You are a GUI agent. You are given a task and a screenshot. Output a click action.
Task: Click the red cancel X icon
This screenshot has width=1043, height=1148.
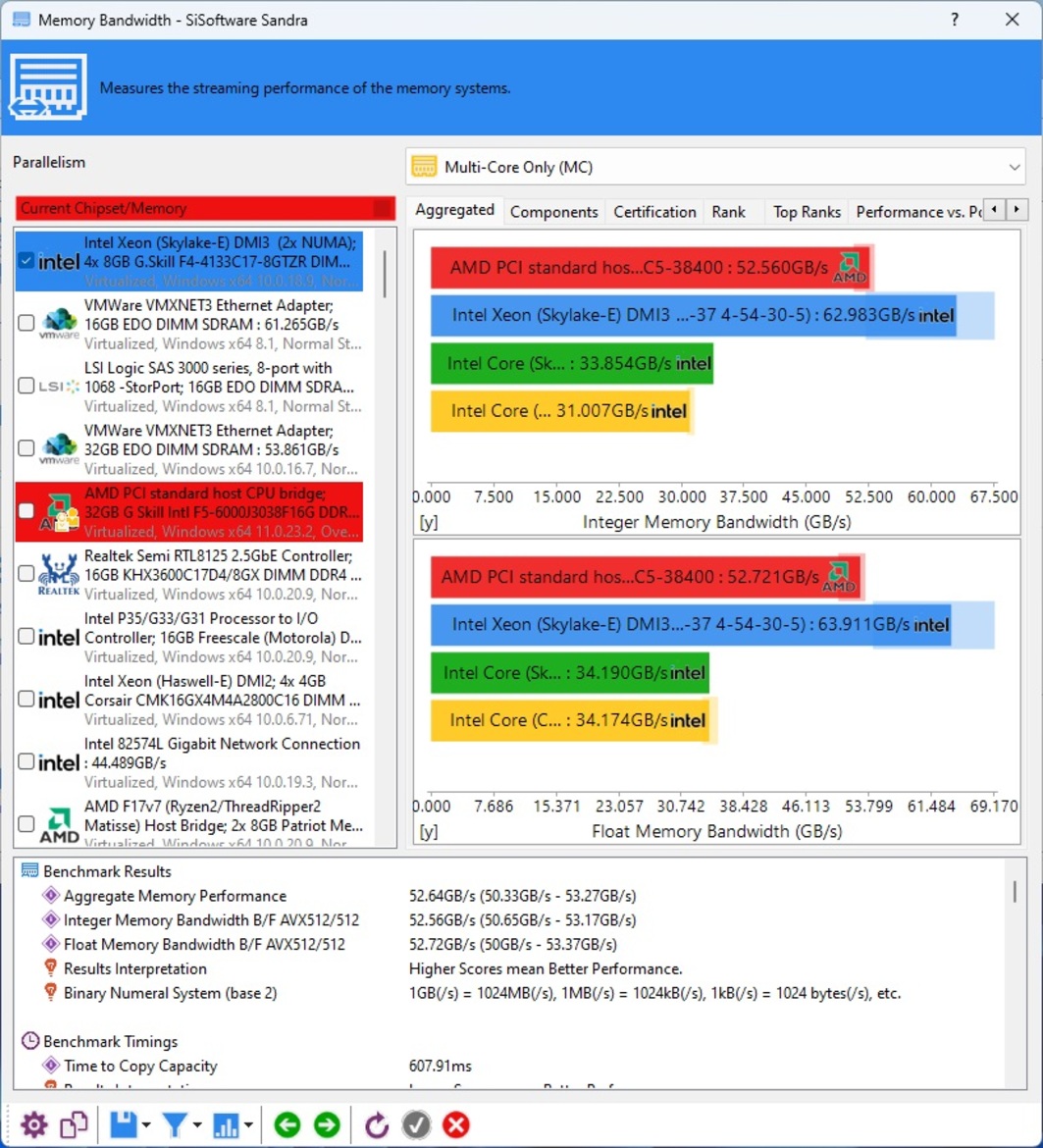[456, 1124]
